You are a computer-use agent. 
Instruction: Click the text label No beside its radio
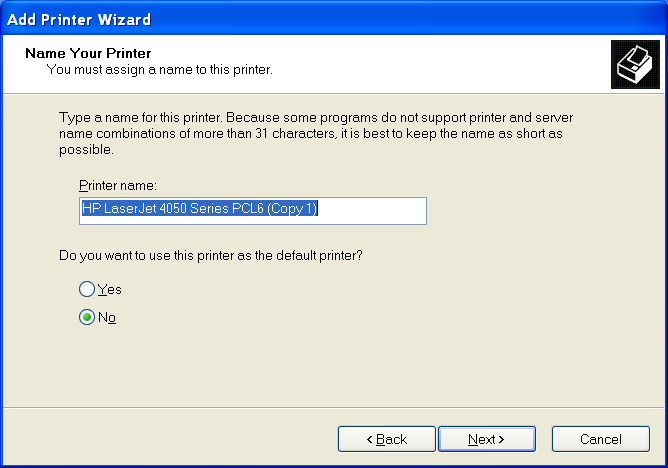coord(107,317)
